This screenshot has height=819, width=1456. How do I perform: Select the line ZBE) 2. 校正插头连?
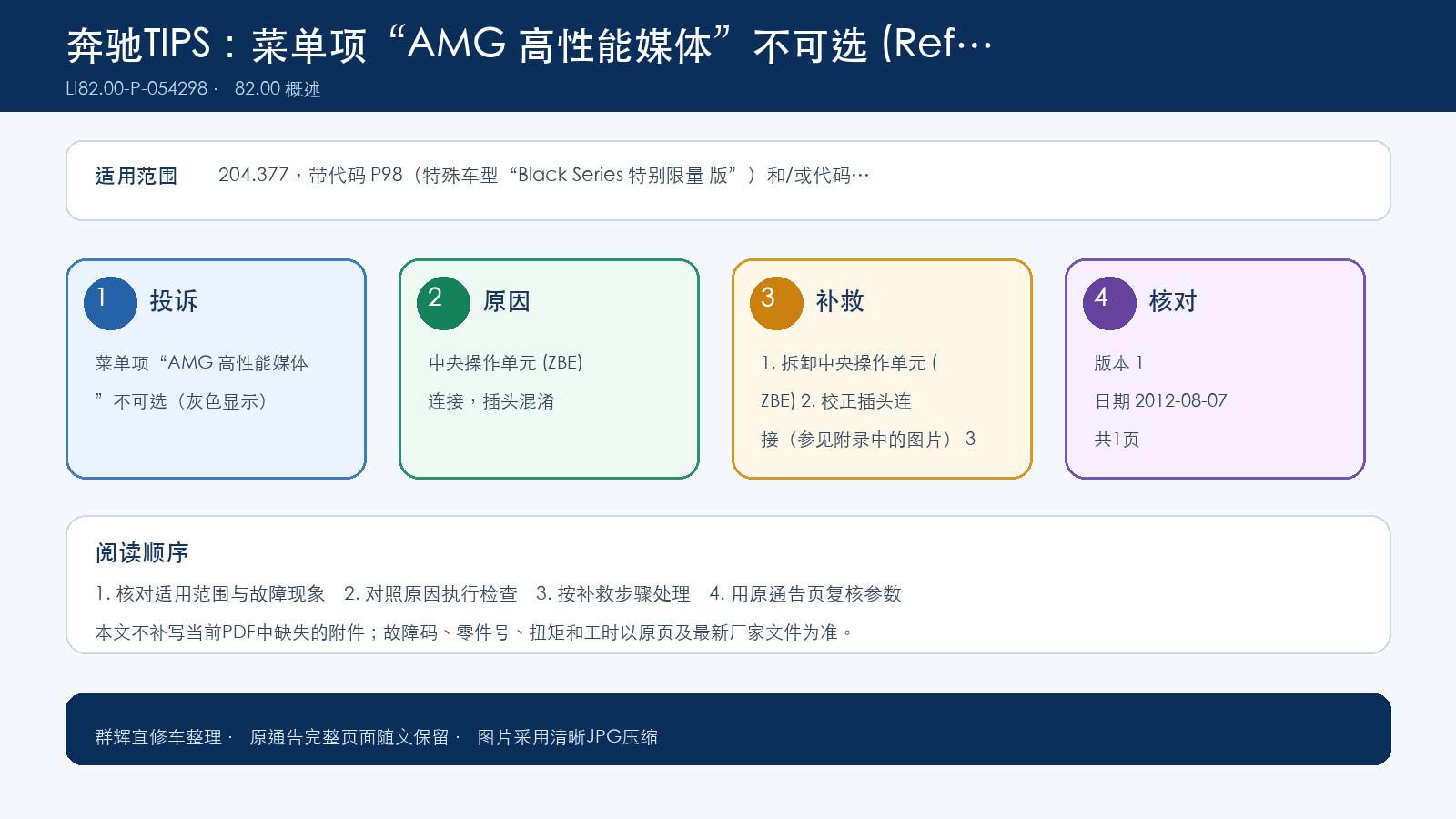tap(836, 401)
